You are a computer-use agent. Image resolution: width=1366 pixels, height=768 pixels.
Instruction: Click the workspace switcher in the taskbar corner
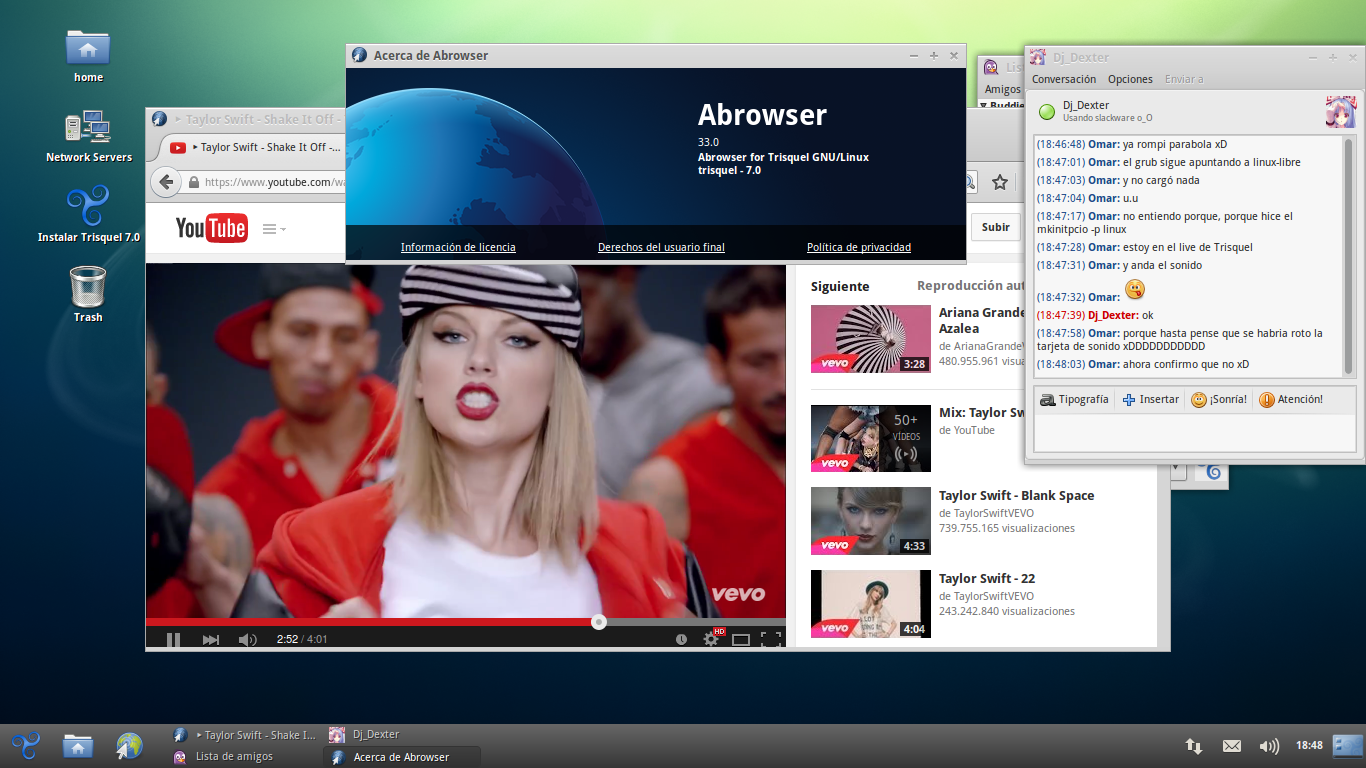coord(1348,745)
